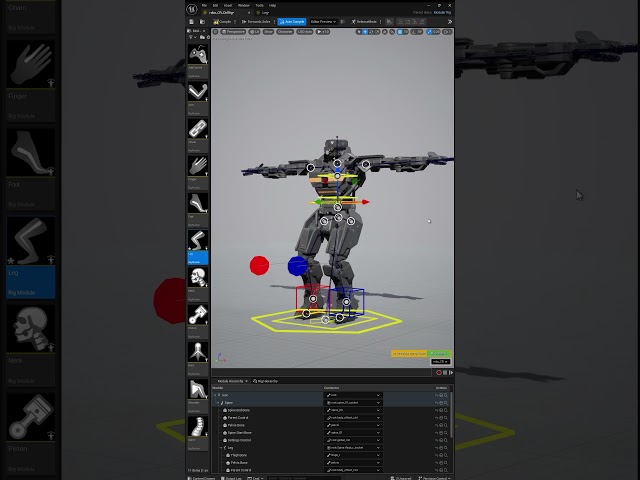This screenshot has height=480, width=640.
Task: Click the folder icon in modules panel header
Action: point(202,37)
